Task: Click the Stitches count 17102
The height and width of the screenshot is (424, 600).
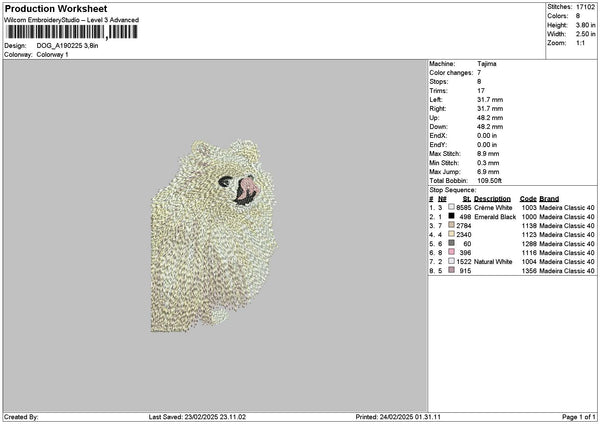Action: pyautogui.click(x=587, y=6)
